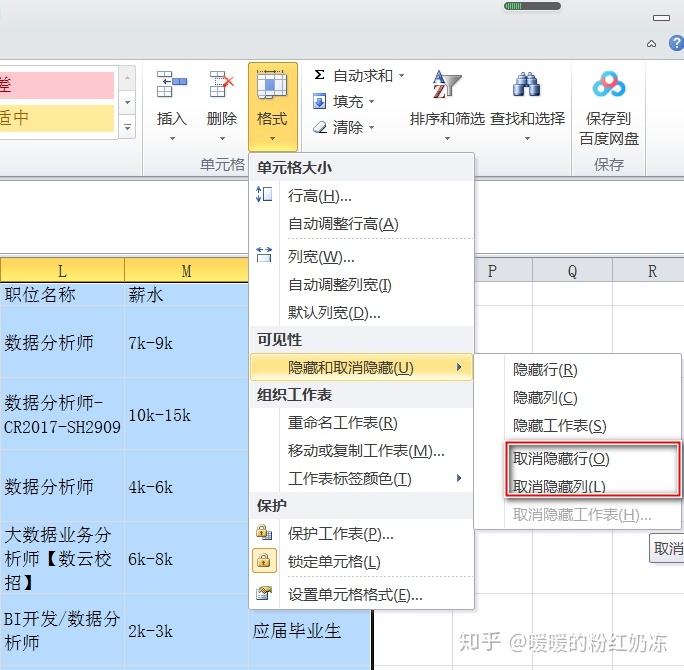The height and width of the screenshot is (670, 684).
Task: Choose 工作表标签颜色(T) menu item
Action: (x=361, y=479)
